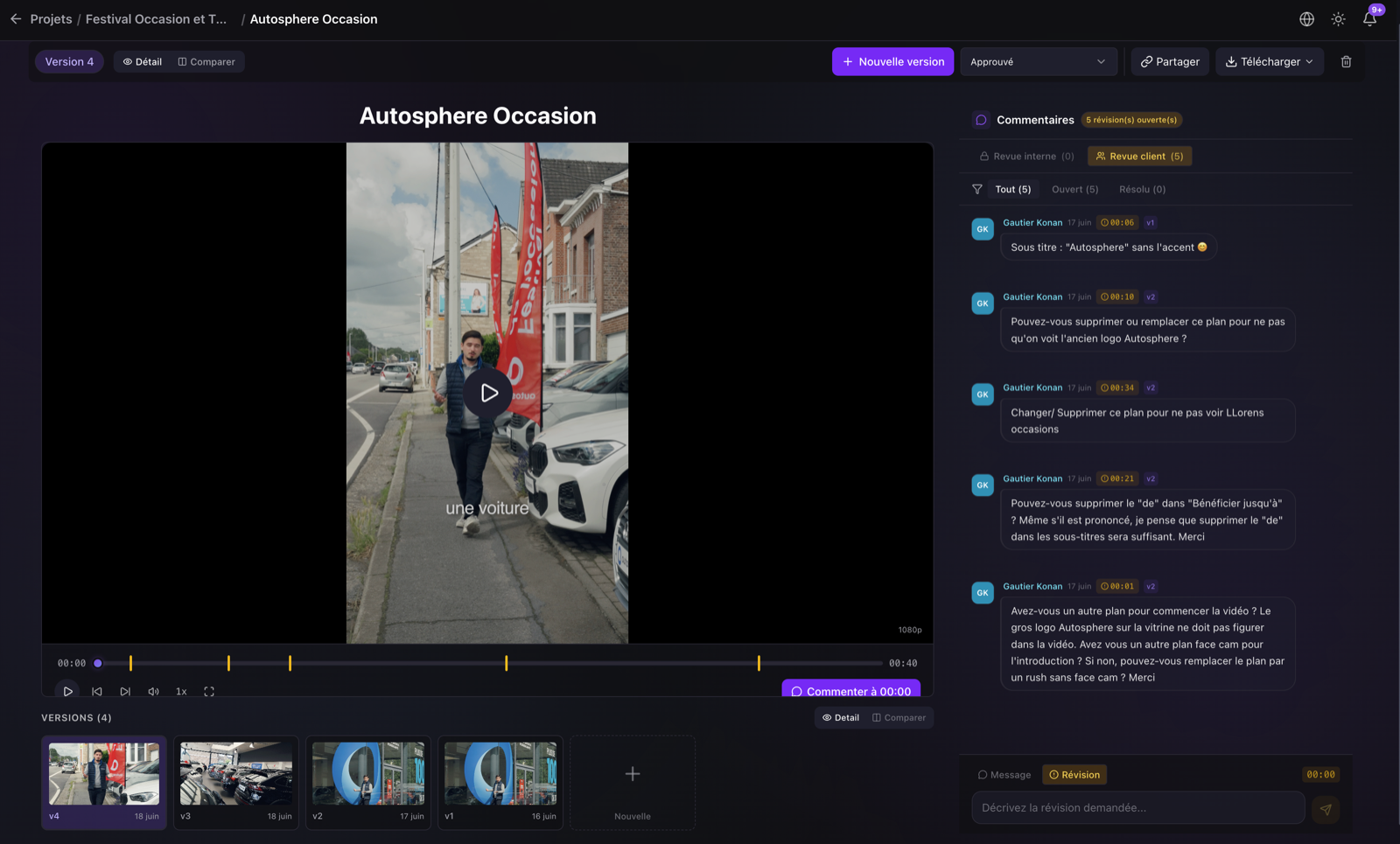This screenshot has height=844, width=1400.
Task: Open Revue interne (0) tab
Action: tap(1026, 156)
